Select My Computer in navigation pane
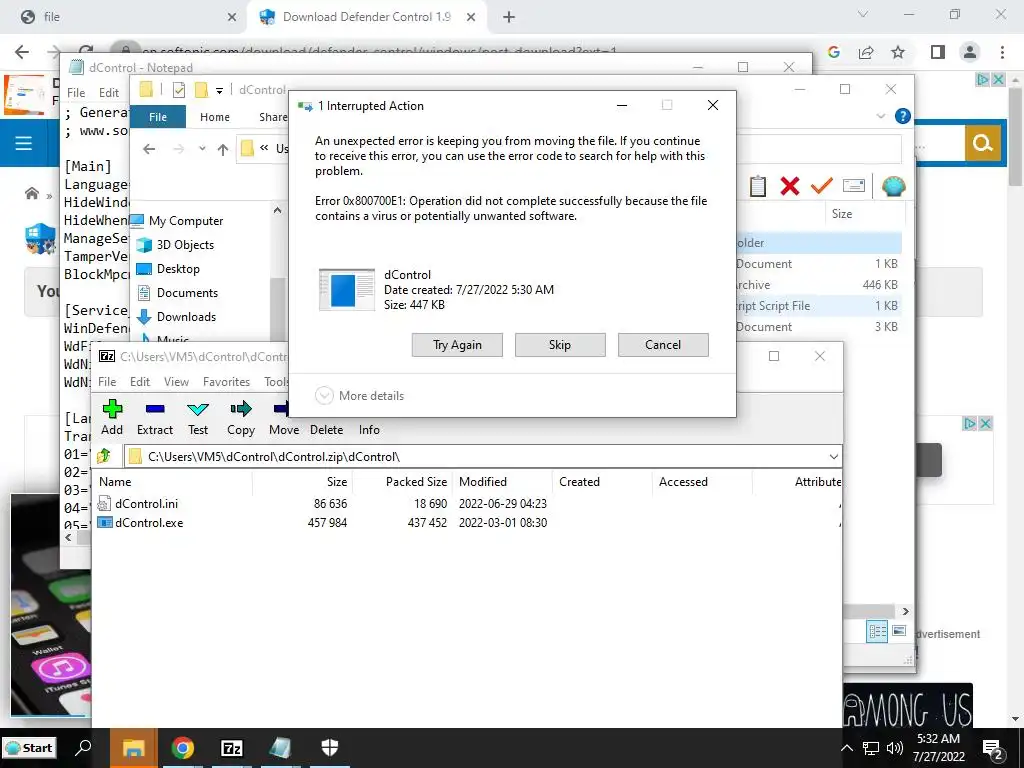Image resolution: width=1024 pixels, height=768 pixels. tap(185, 221)
